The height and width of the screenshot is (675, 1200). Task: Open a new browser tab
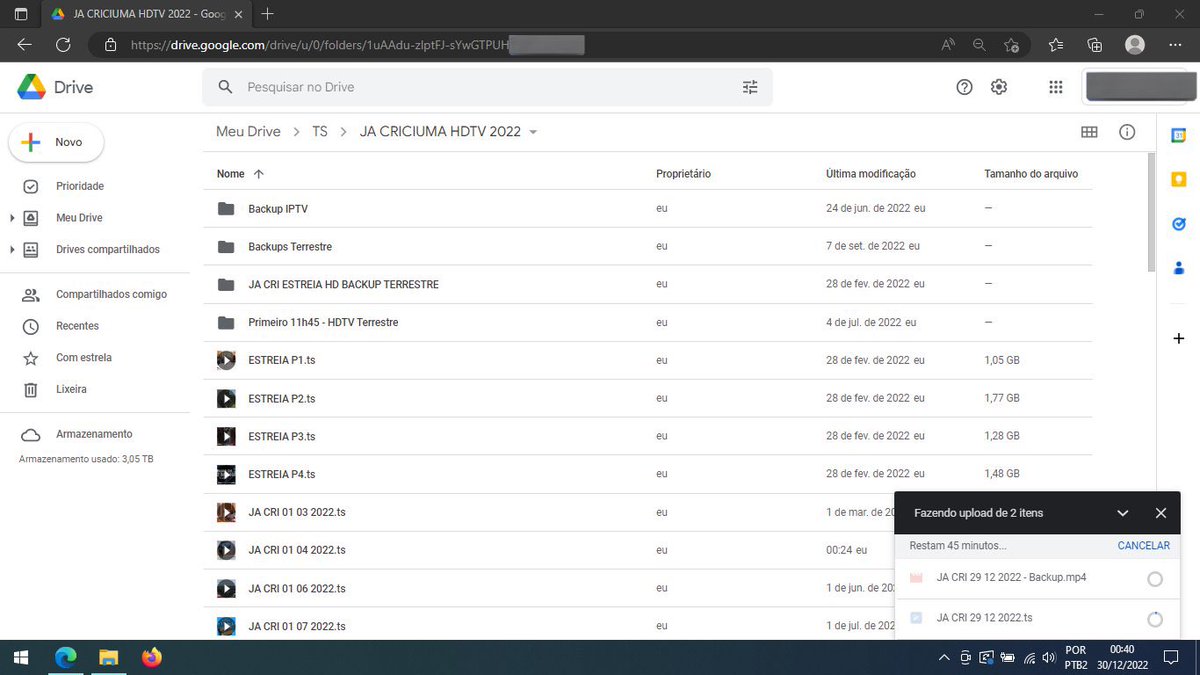(267, 14)
